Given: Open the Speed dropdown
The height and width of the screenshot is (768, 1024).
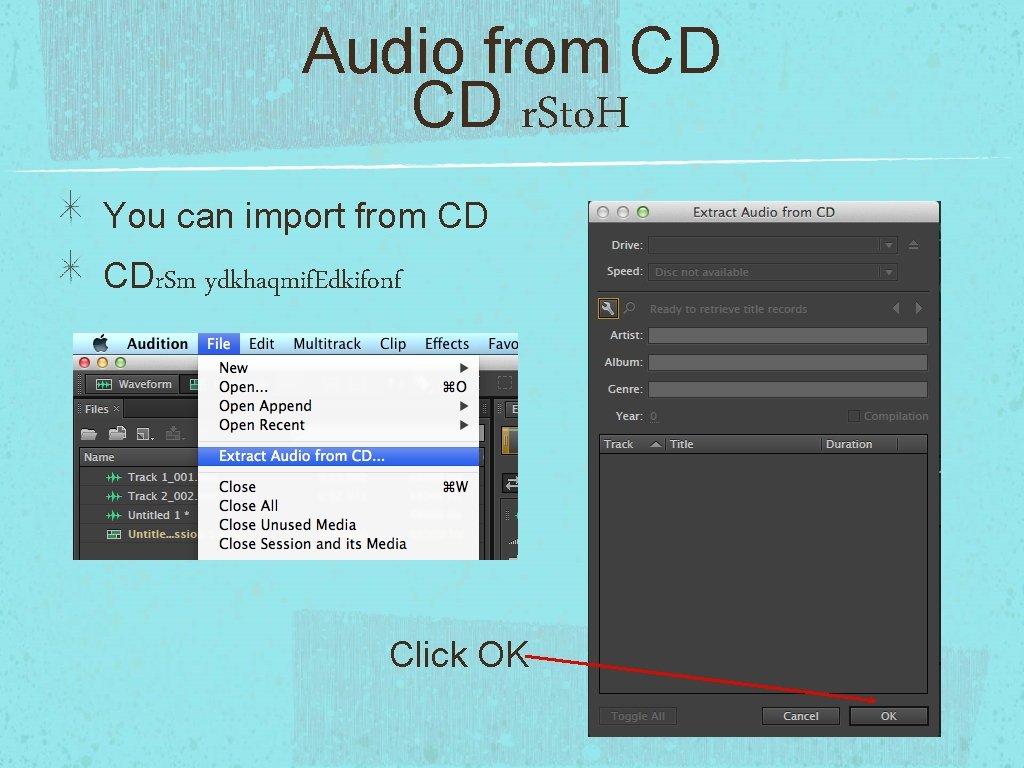Looking at the screenshot, I should pyautogui.click(x=773, y=272).
